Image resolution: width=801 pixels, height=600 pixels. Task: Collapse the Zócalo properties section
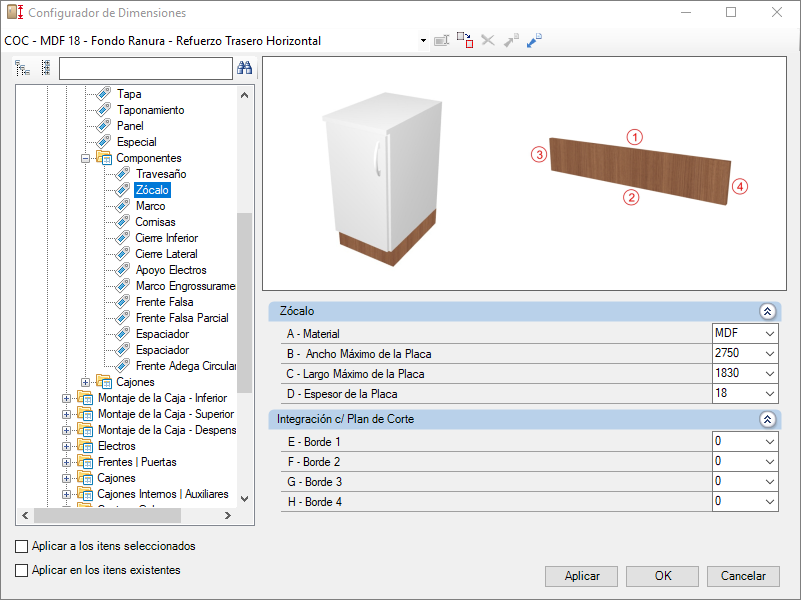click(x=767, y=311)
